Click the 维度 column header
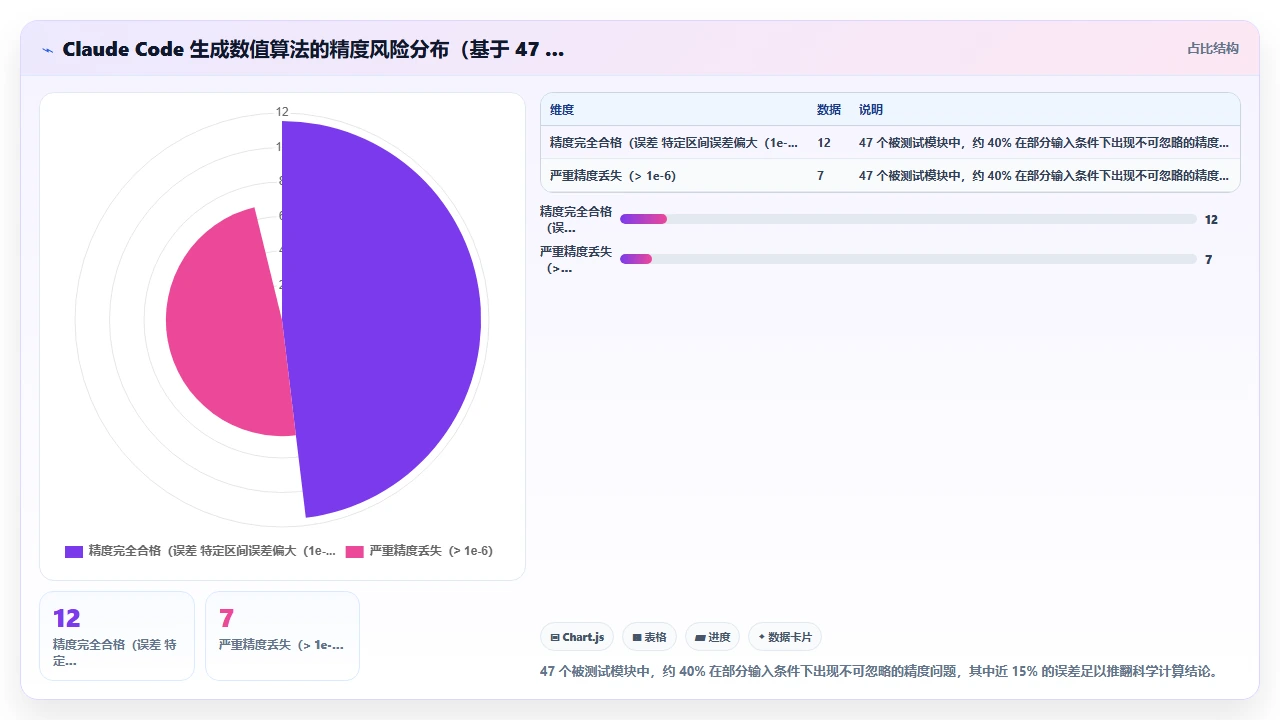This screenshot has width=1280, height=720. (562, 110)
